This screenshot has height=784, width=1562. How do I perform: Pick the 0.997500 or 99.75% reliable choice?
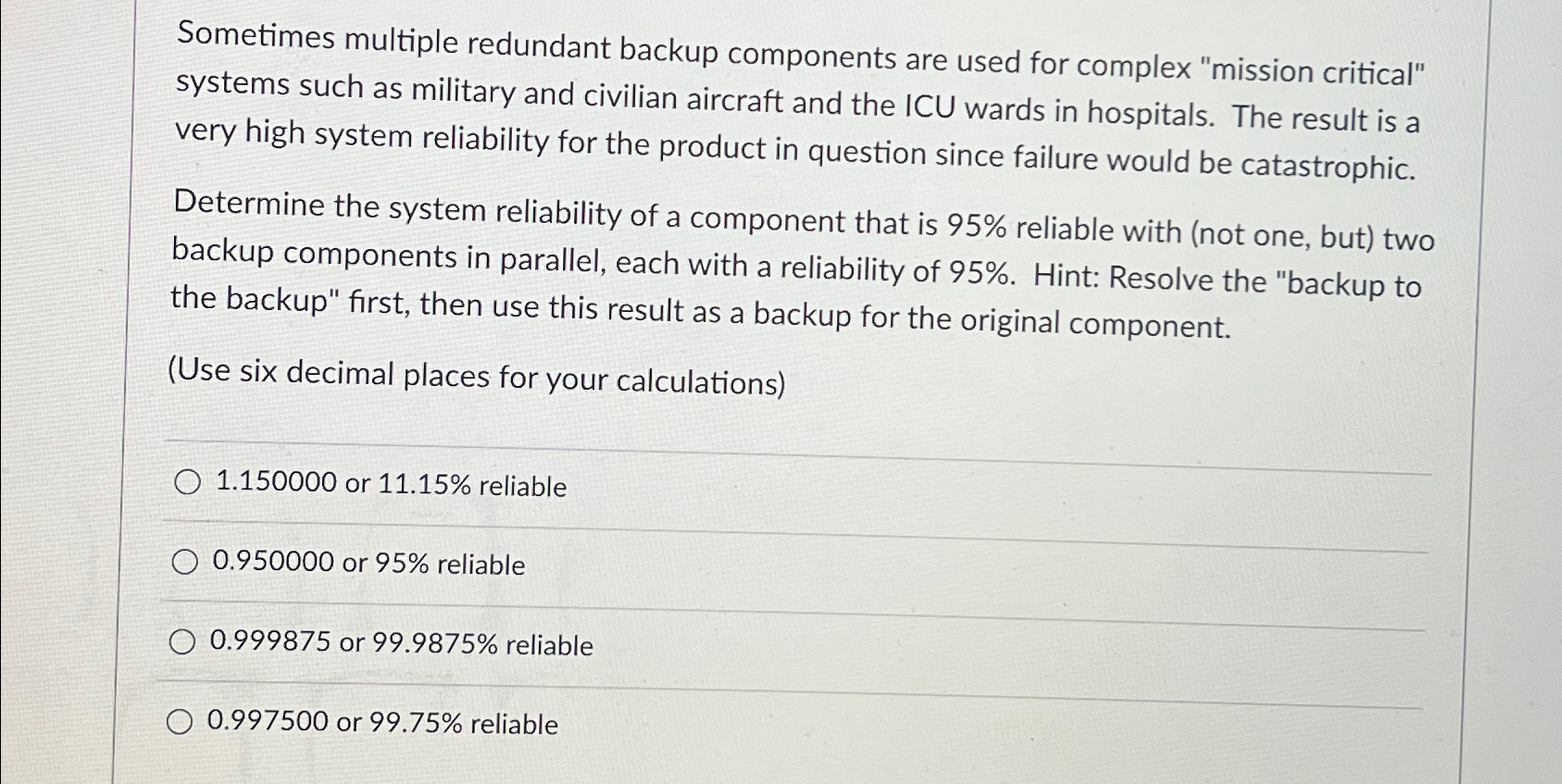(x=181, y=721)
